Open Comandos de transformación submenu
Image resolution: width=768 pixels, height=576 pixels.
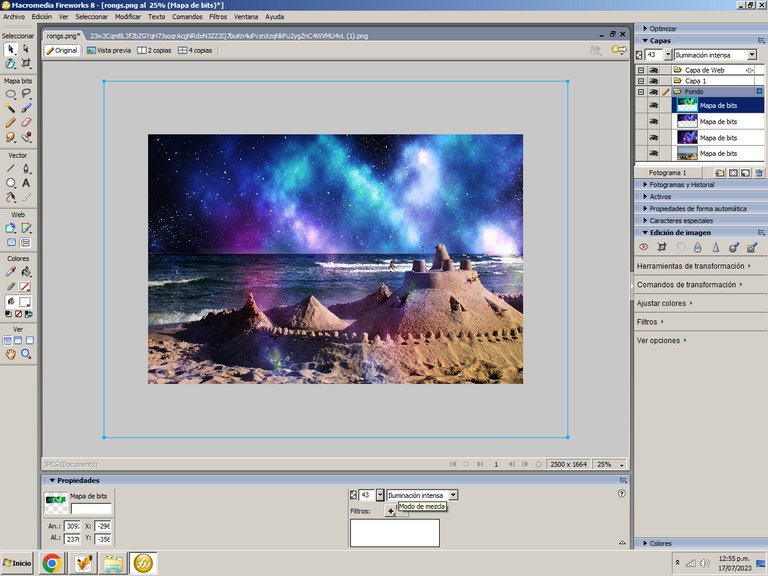(x=689, y=285)
